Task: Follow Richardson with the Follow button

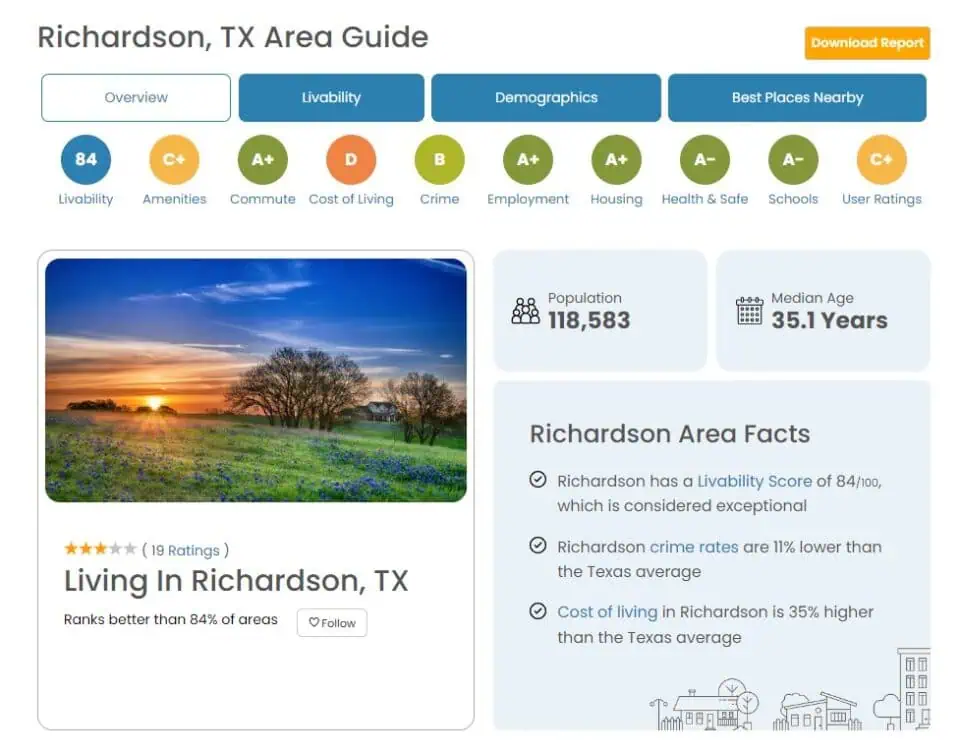Action: coord(332,623)
